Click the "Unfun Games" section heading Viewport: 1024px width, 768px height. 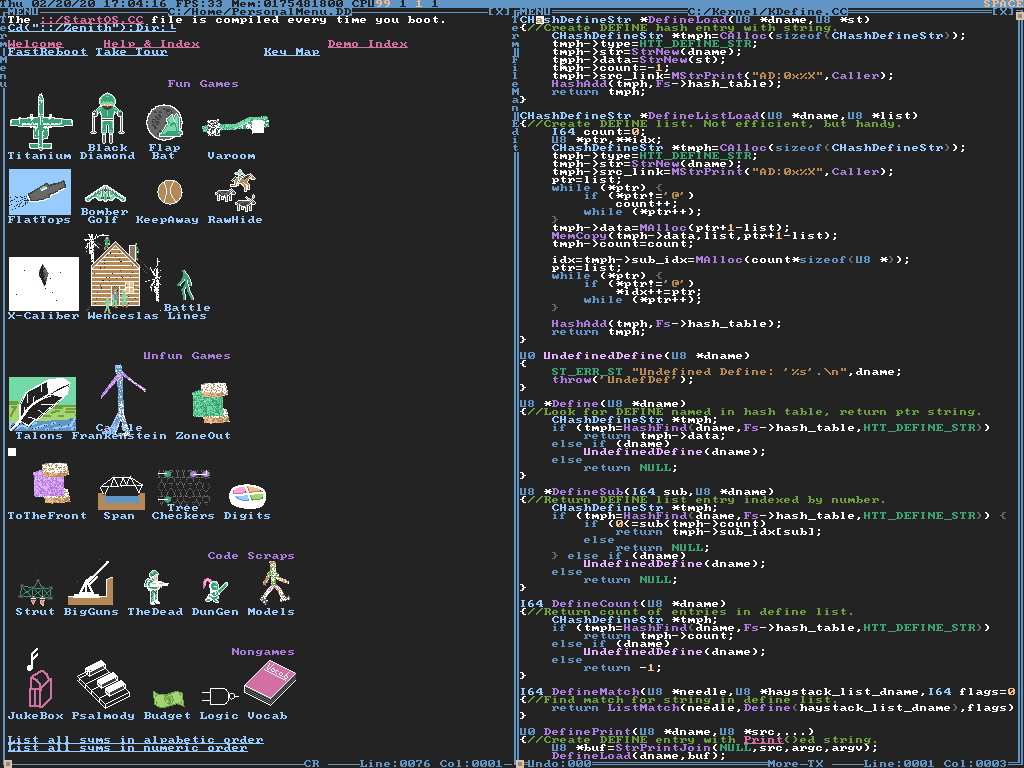tap(187, 356)
